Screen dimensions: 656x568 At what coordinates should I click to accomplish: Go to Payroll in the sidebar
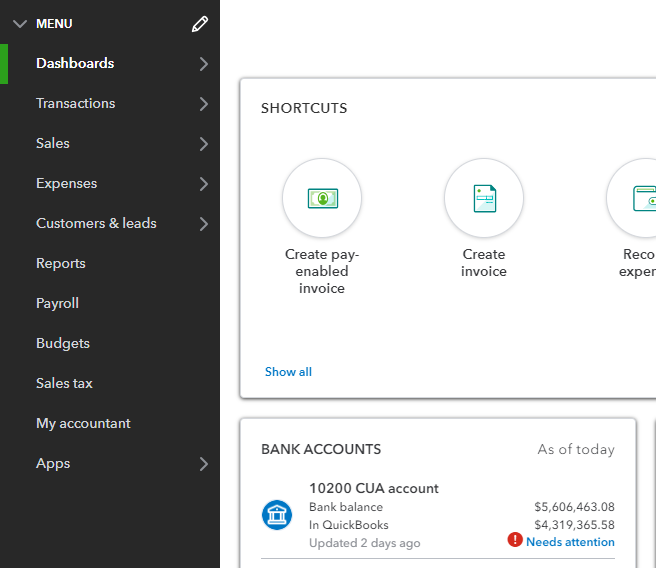pos(57,304)
